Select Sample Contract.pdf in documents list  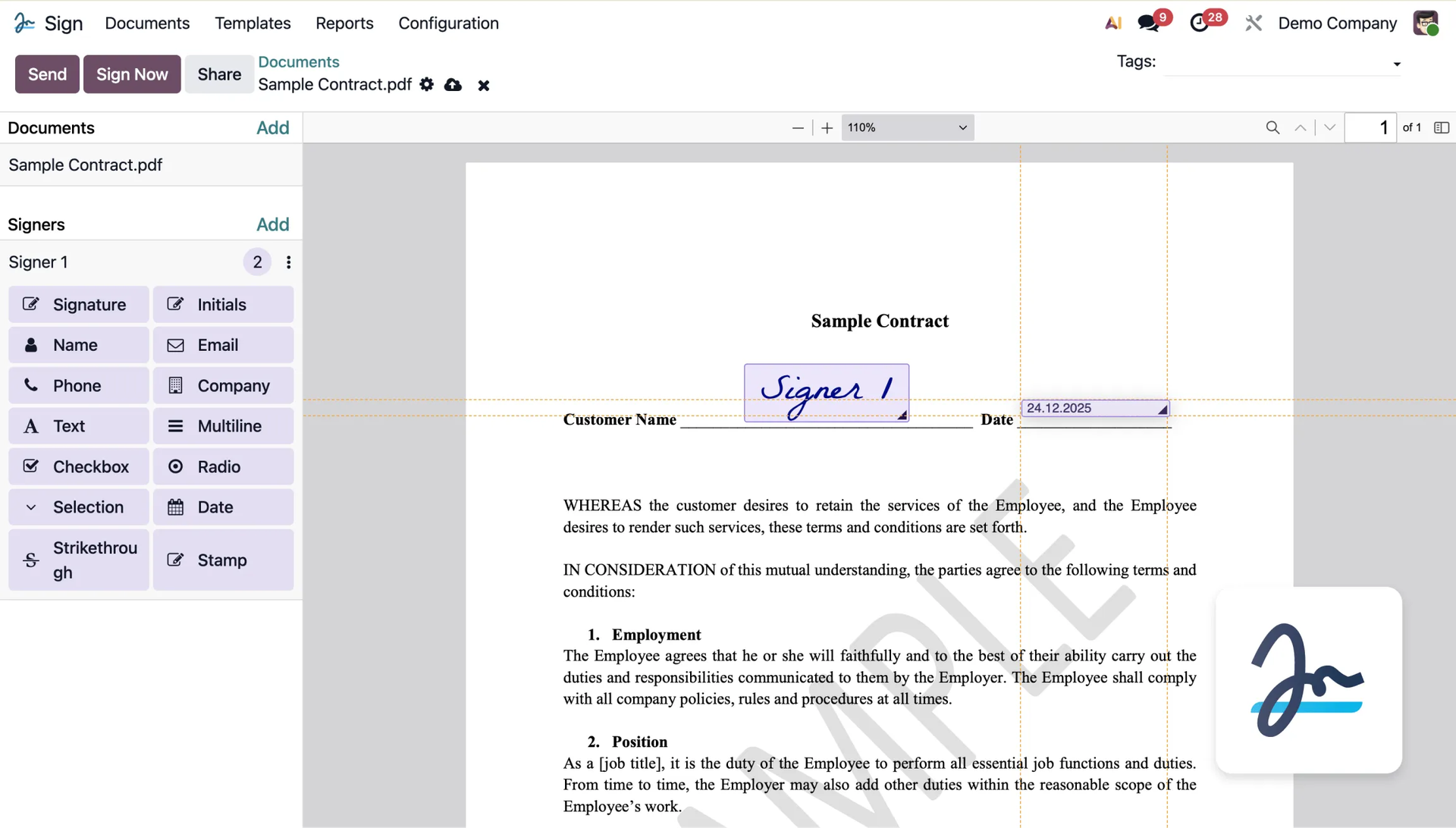(151, 165)
